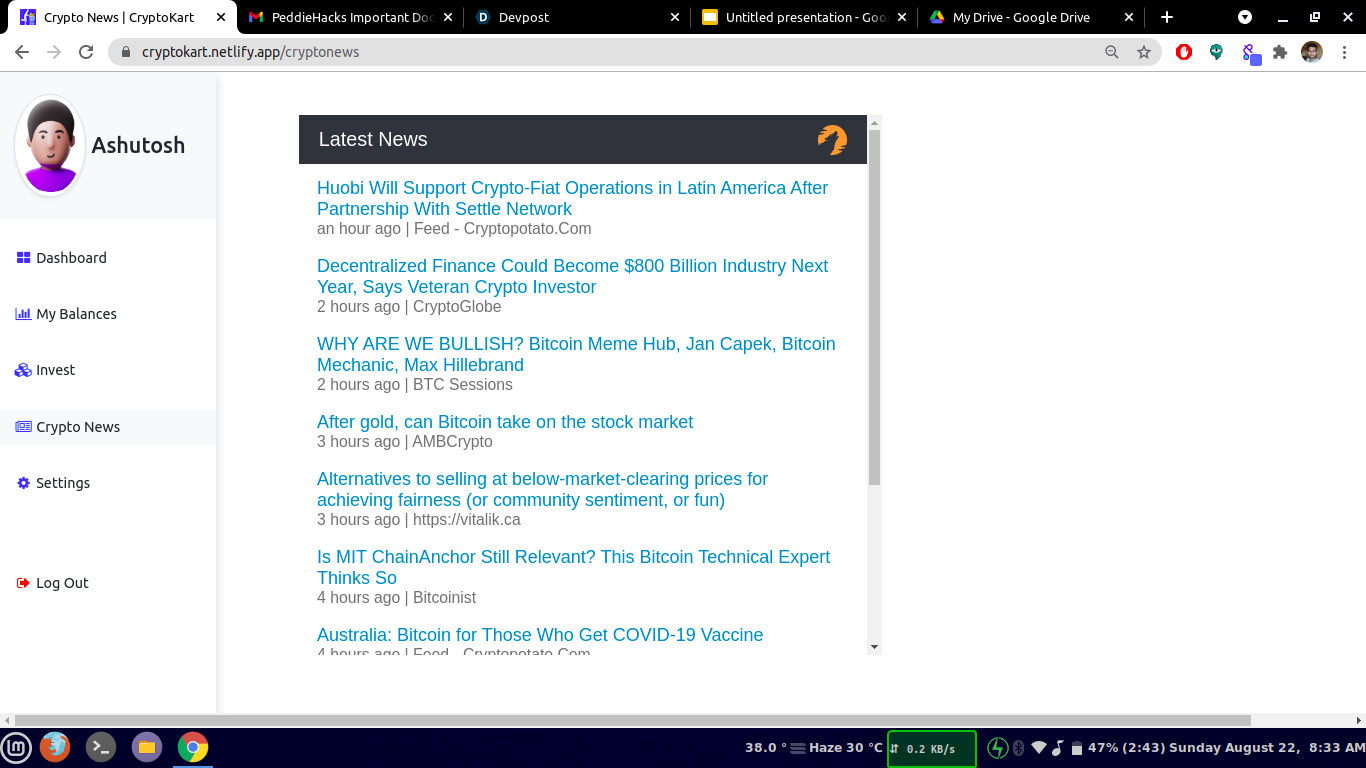Viewport: 1366px width, 768px height.
Task: Close the Devpost tab
Action: pyautogui.click(x=675, y=17)
